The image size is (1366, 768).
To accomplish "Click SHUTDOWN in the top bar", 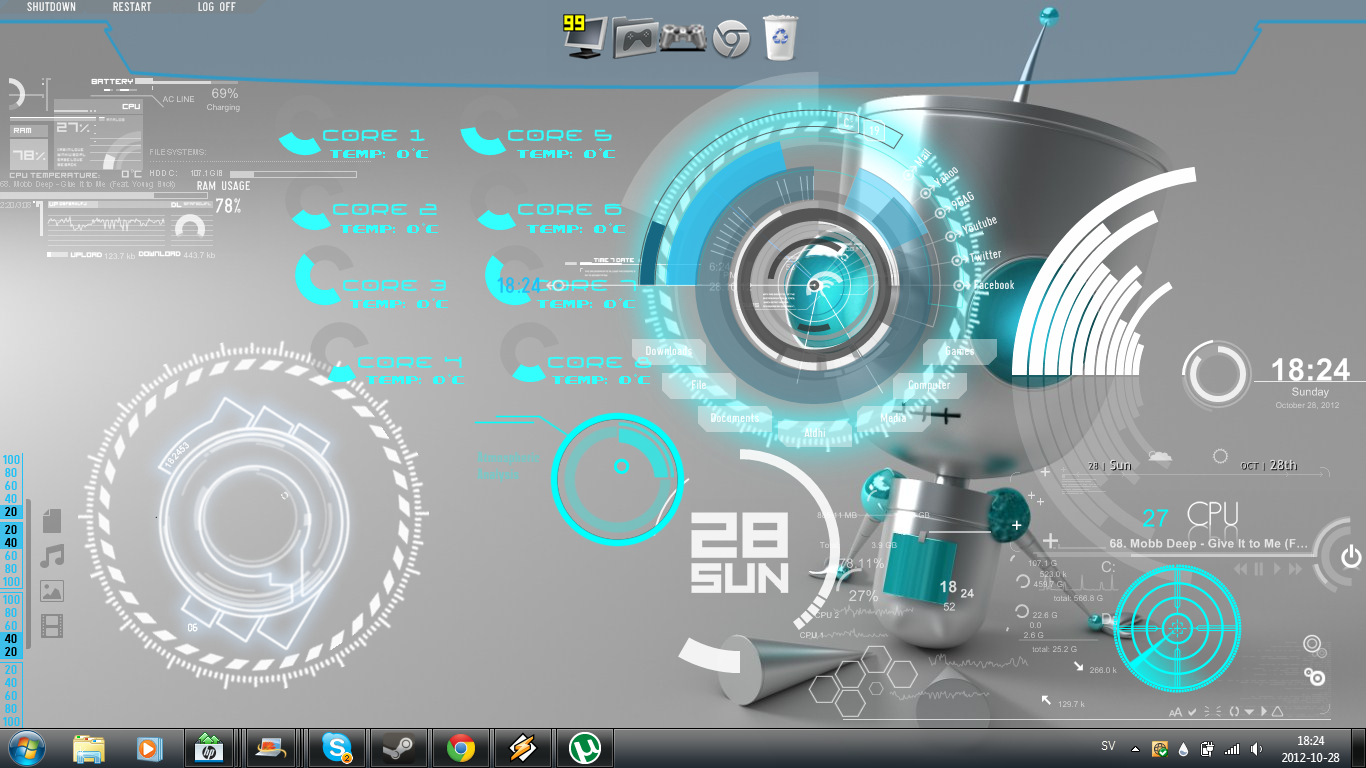I will tap(51, 7).
